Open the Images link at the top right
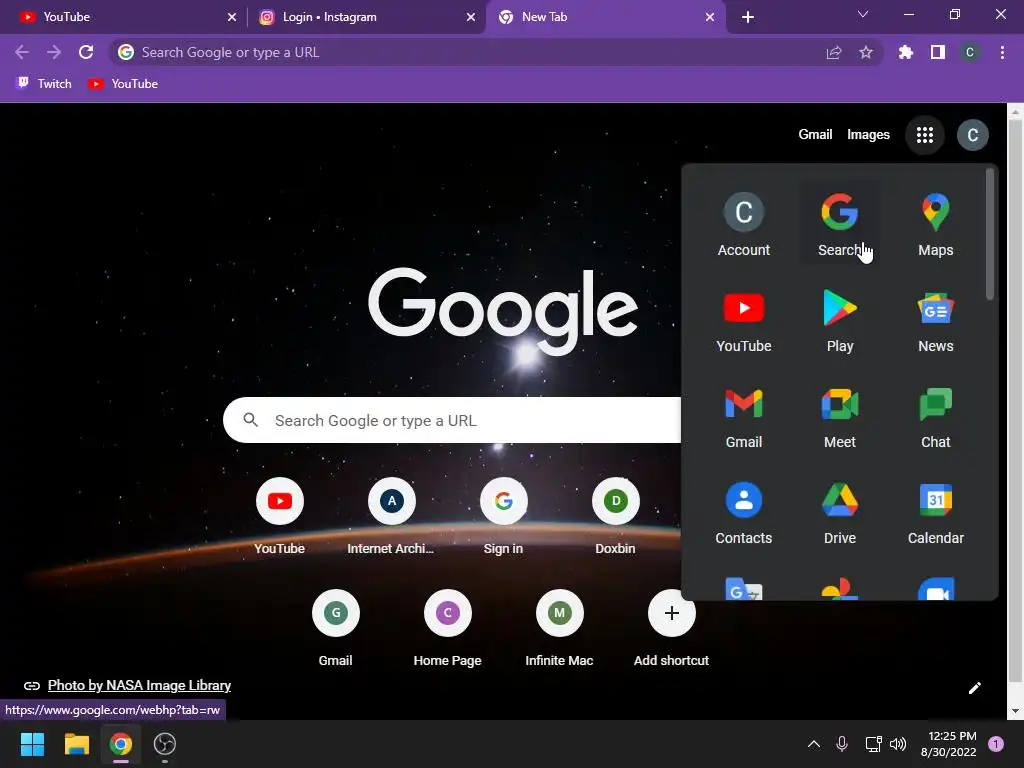 coord(868,135)
